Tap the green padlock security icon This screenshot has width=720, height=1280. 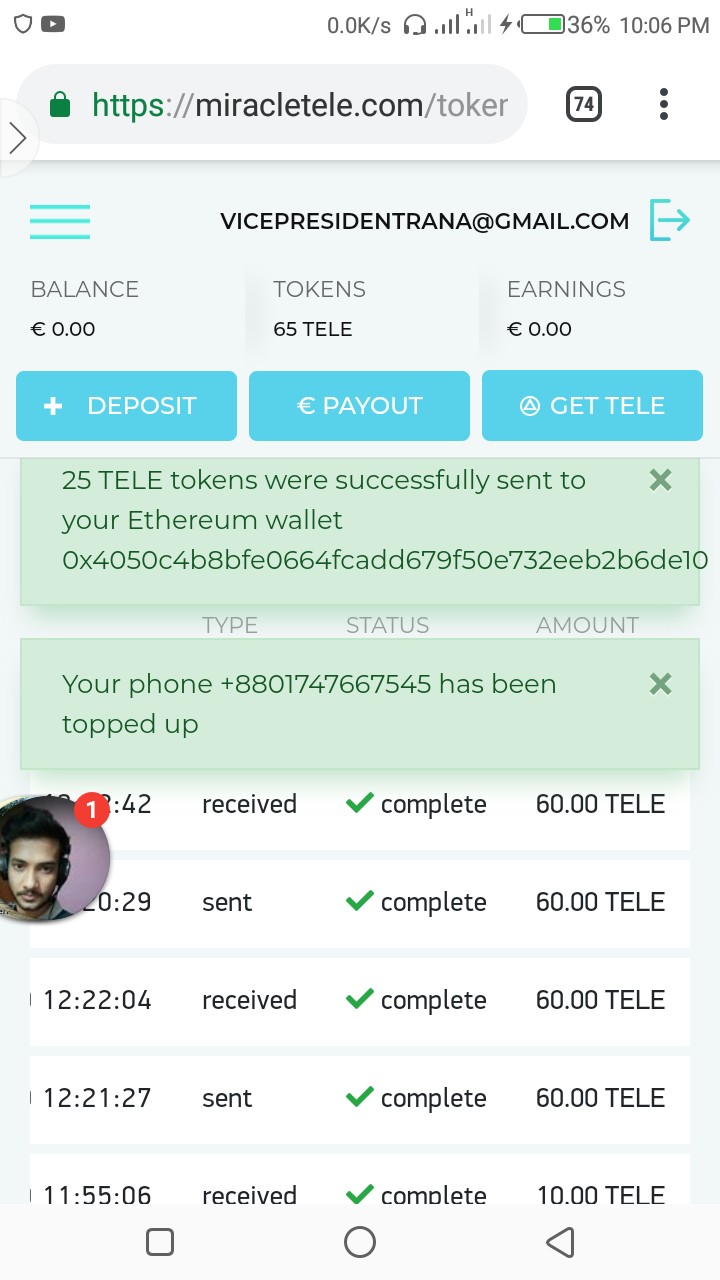60,105
